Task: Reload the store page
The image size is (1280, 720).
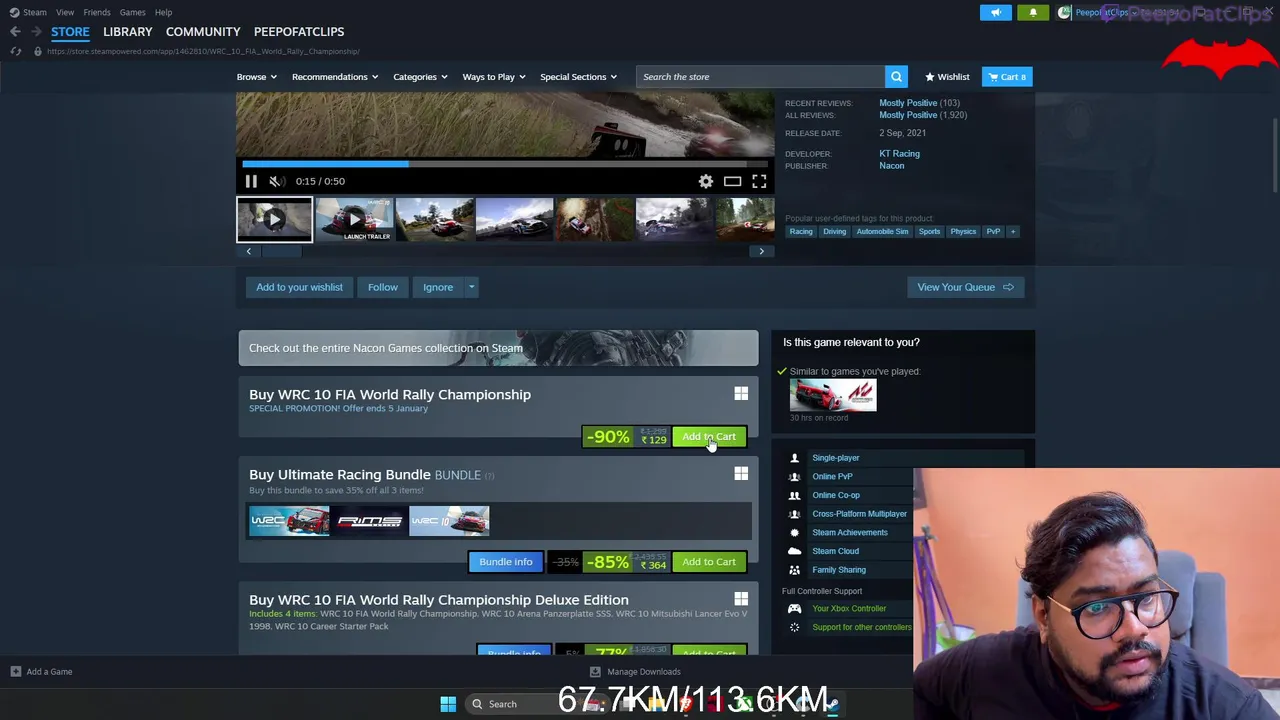Action: (x=15, y=51)
